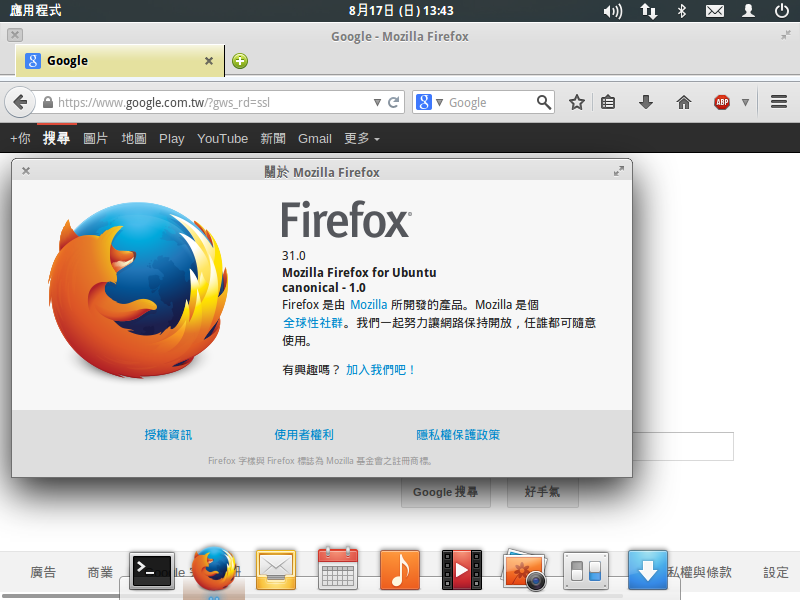Viewport: 800px width, 600px height.
Task: Open the user account indicator
Action: click(748, 11)
